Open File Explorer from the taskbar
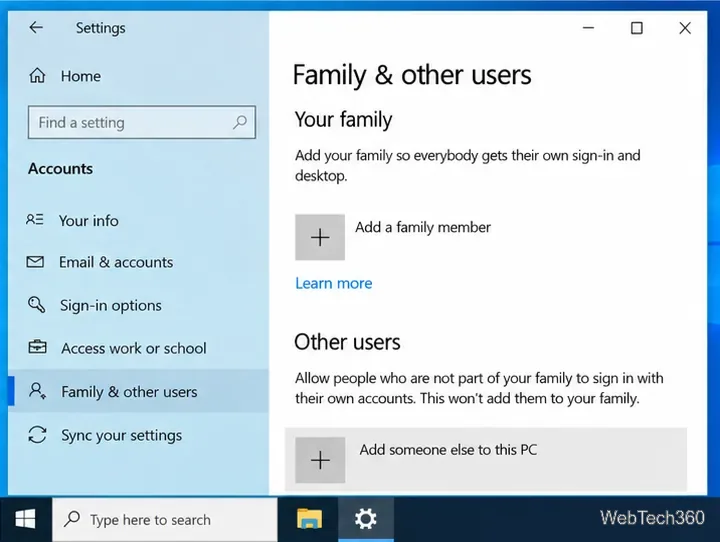This screenshot has width=720, height=542. [309, 519]
